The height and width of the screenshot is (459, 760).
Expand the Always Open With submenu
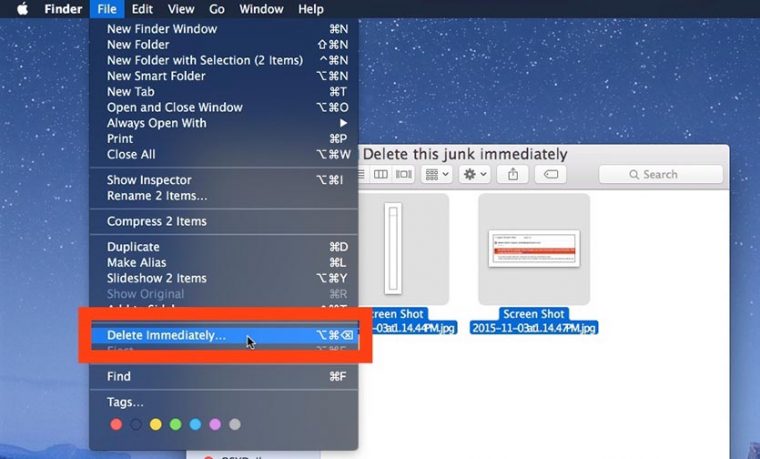coord(224,123)
